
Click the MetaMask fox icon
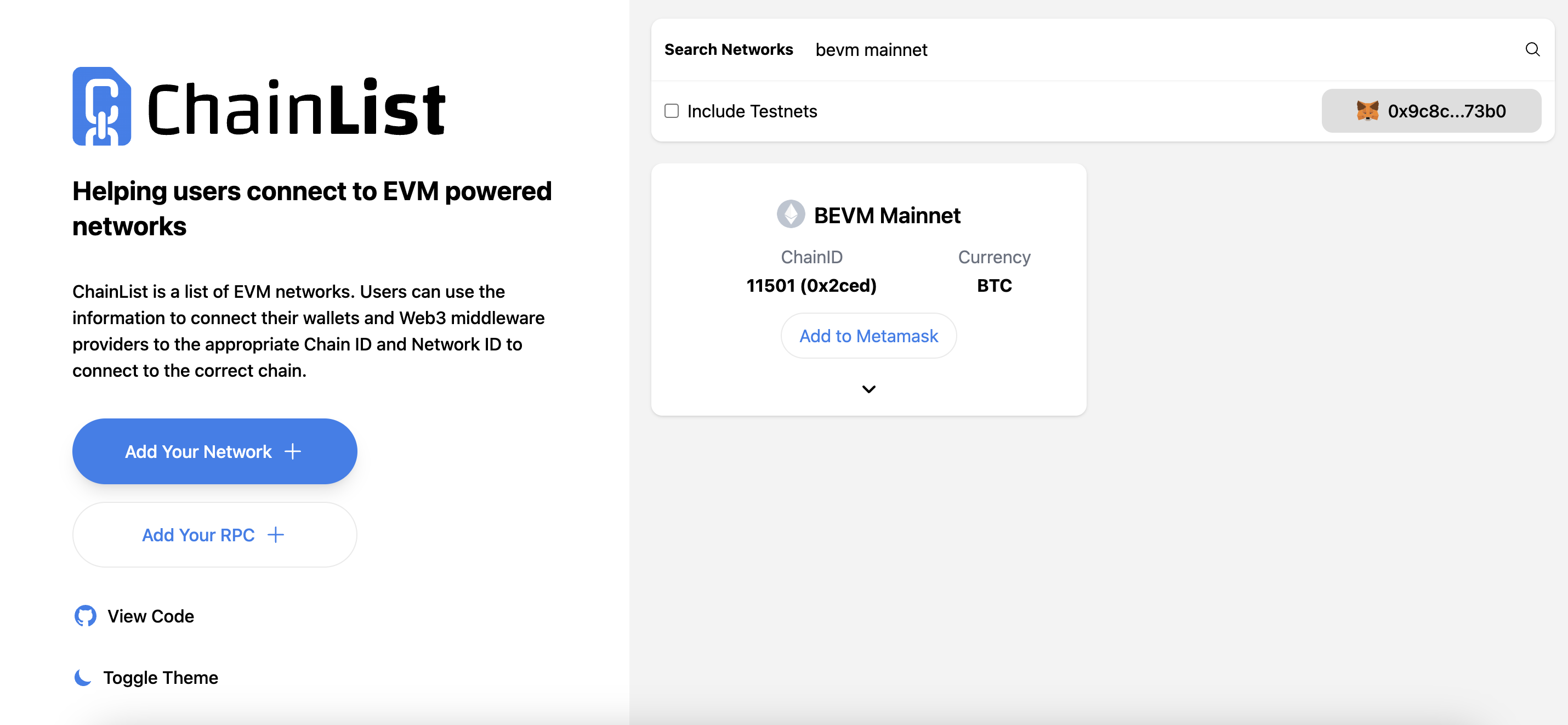tap(1367, 111)
